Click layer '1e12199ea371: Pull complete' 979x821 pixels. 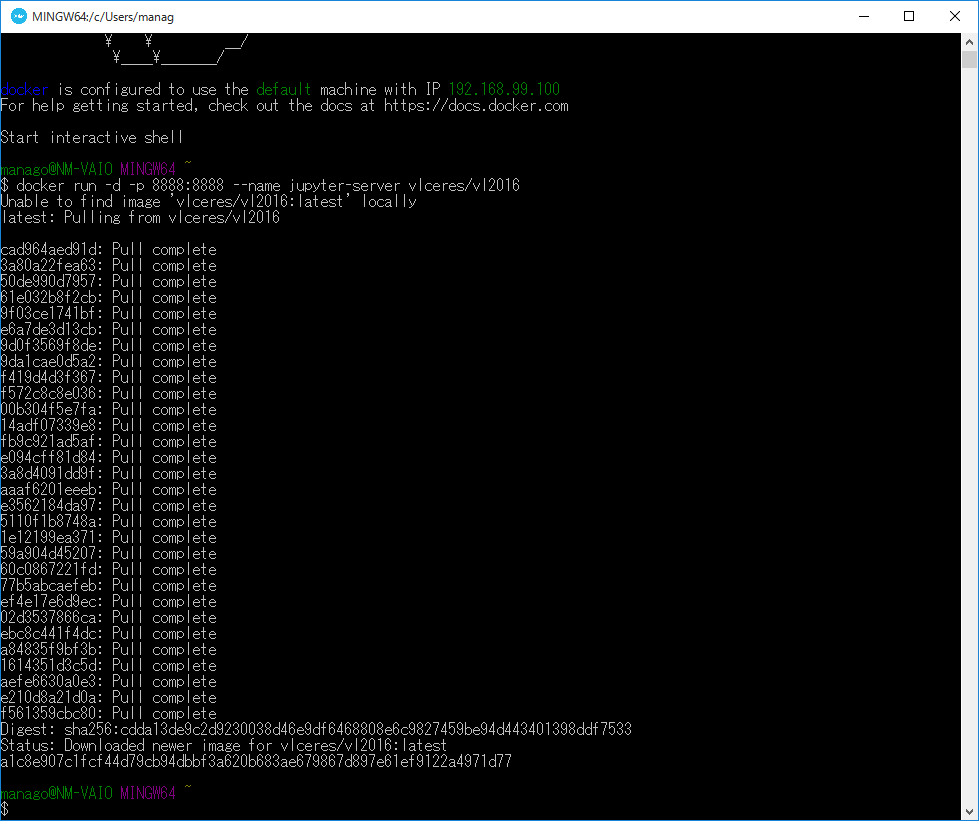pos(109,538)
